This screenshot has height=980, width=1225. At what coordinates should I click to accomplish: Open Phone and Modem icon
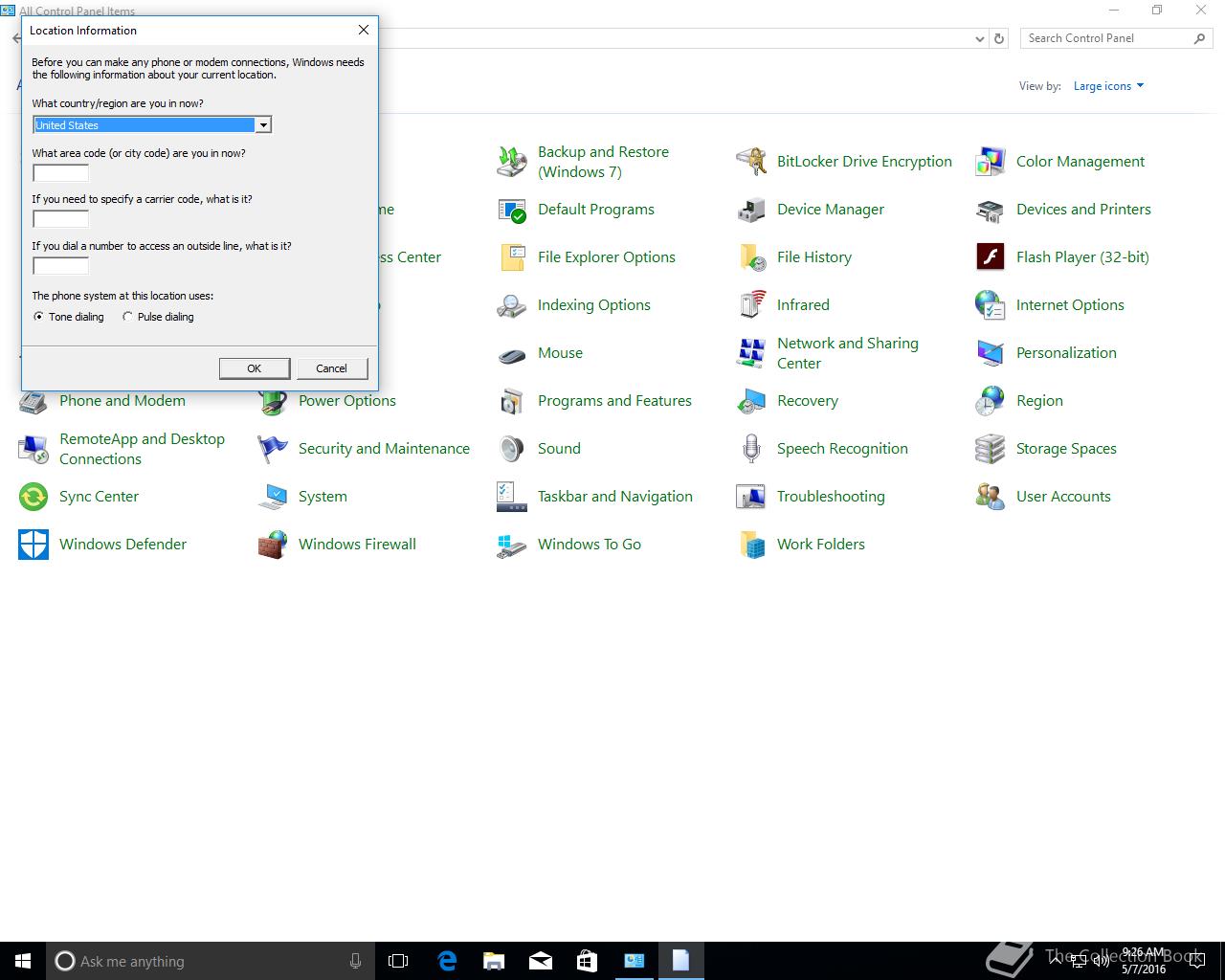point(33,403)
